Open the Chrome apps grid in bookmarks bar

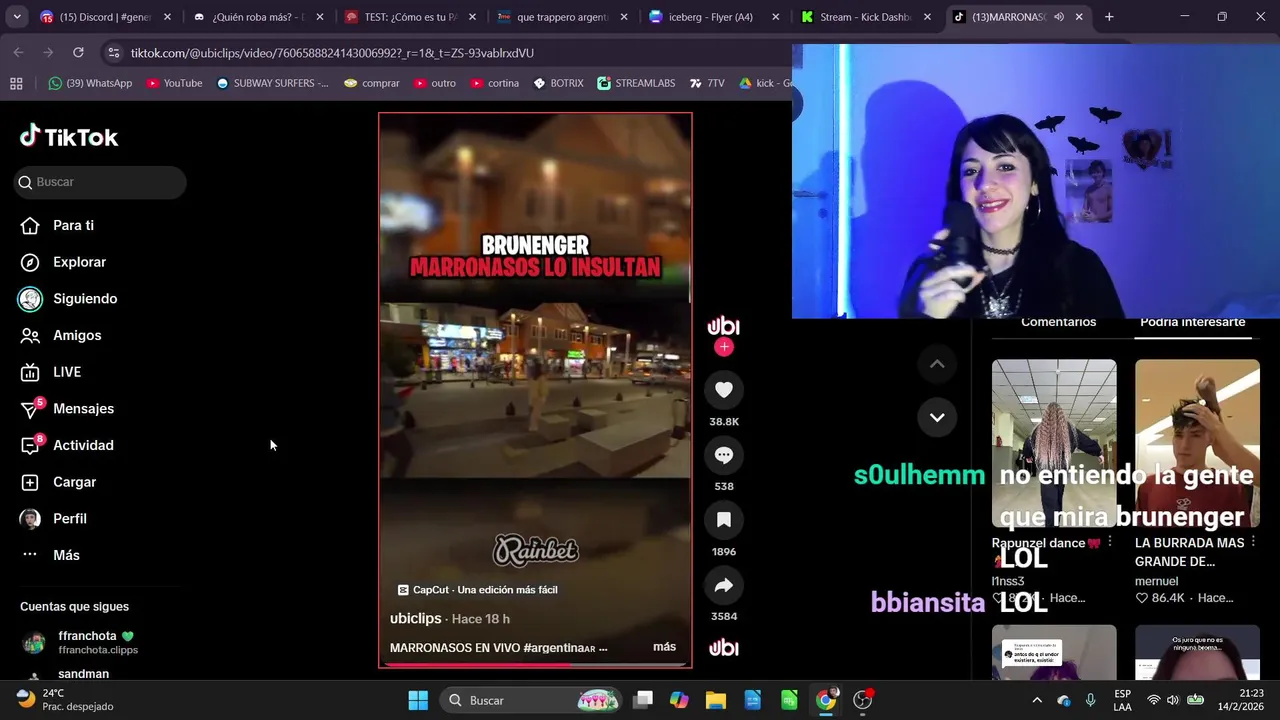[16, 83]
